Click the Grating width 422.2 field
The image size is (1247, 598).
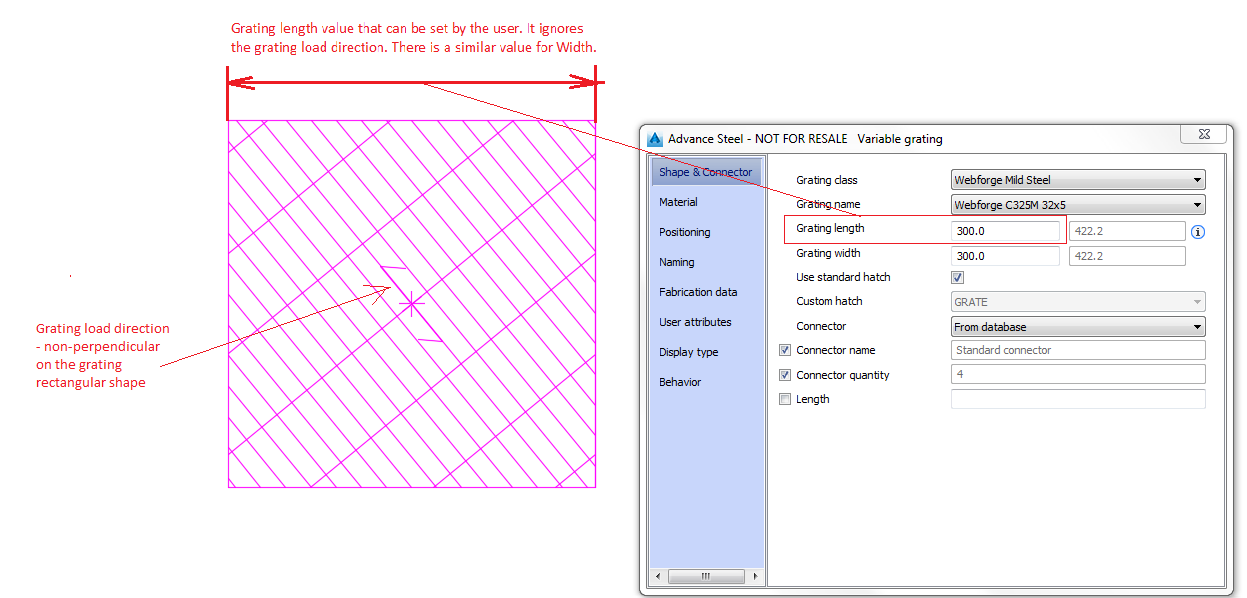pyautogui.click(x=1128, y=256)
